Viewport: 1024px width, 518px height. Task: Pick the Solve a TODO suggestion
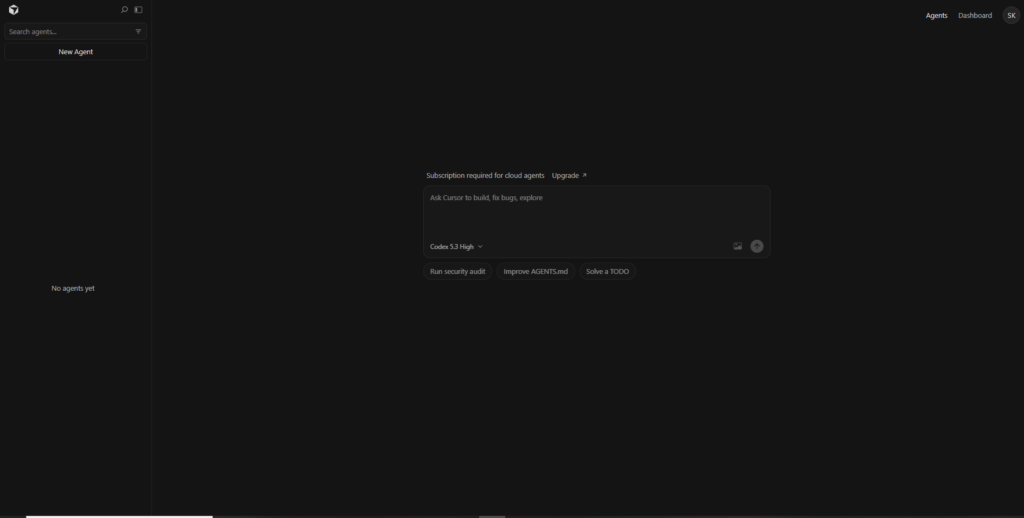(x=607, y=271)
